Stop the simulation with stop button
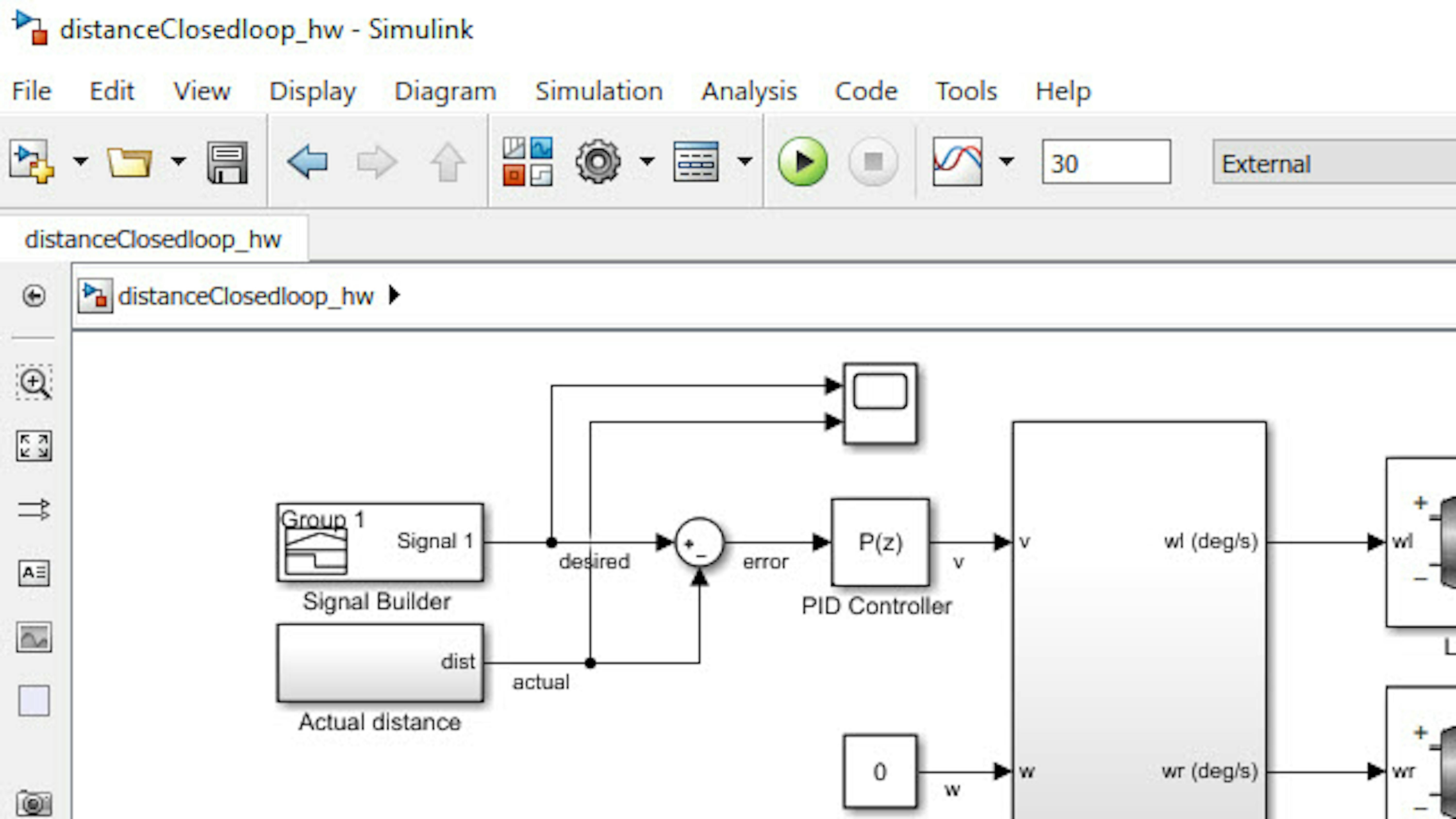The height and width of the screenshot is (819, 1456). (873, 162)
